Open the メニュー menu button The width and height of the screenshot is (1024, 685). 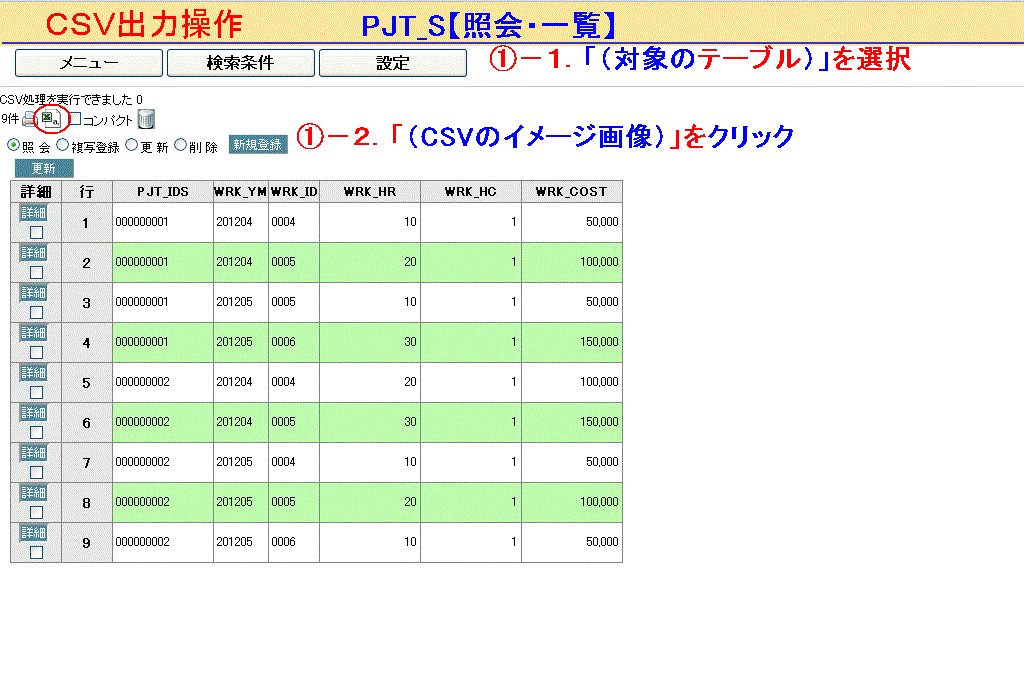pyautogui.click(x=88, y=63)
